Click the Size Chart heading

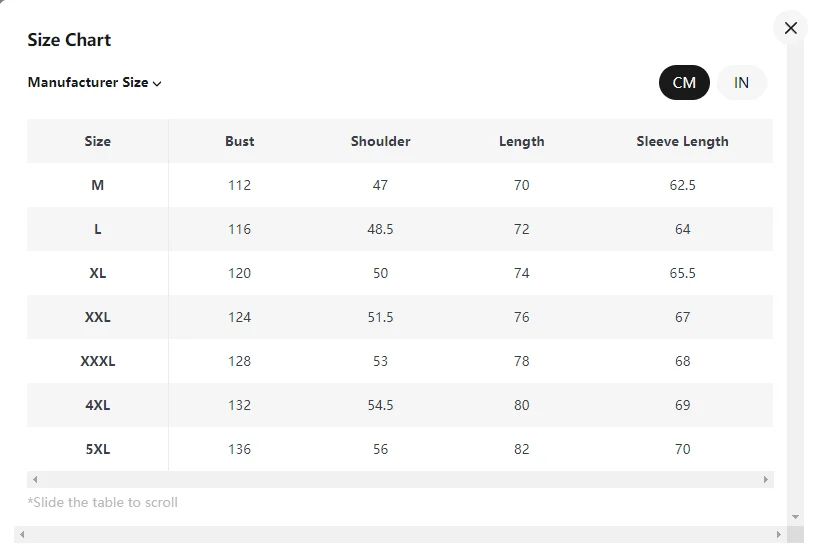click(69, 40)
